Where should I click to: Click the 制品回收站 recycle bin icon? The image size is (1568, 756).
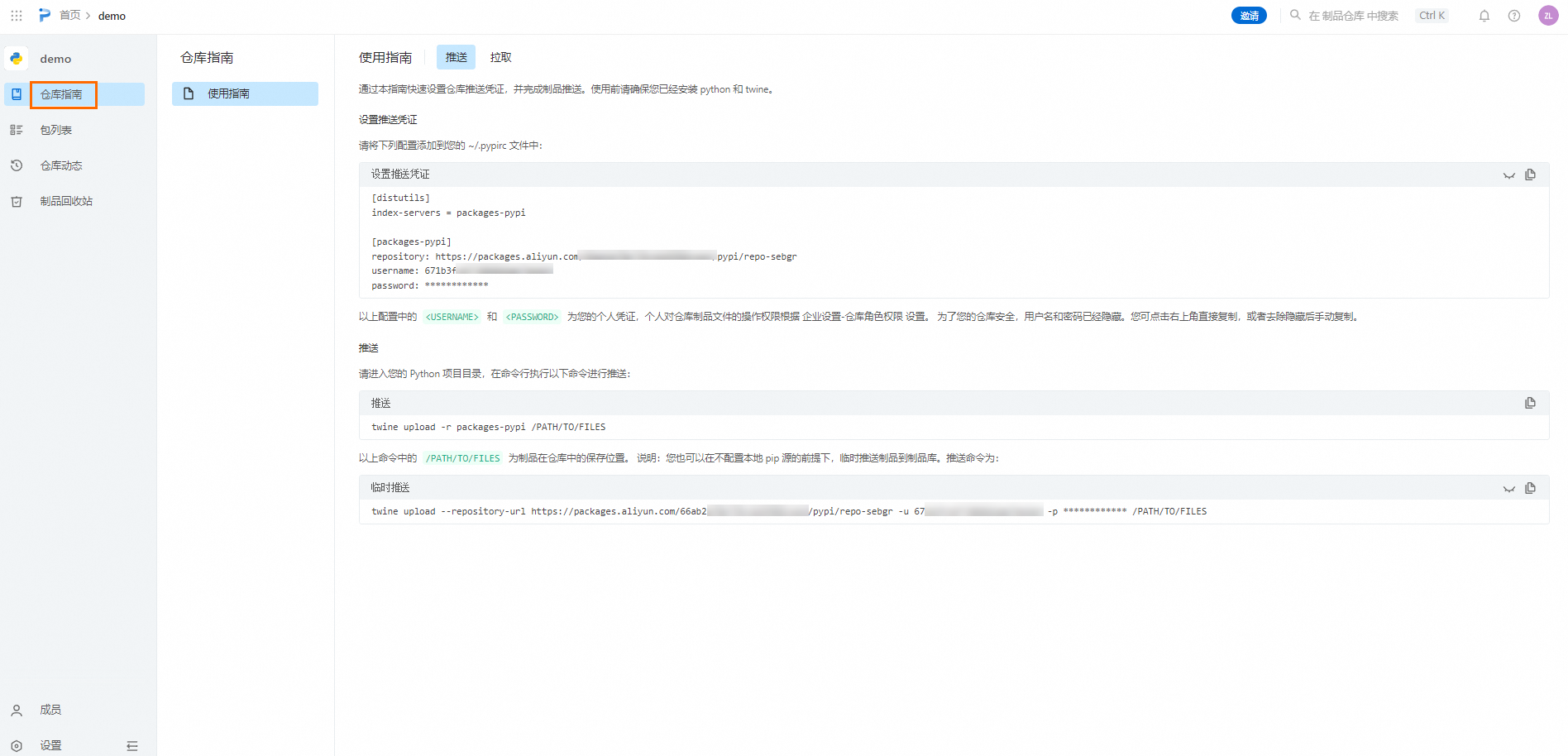[17, 201]
